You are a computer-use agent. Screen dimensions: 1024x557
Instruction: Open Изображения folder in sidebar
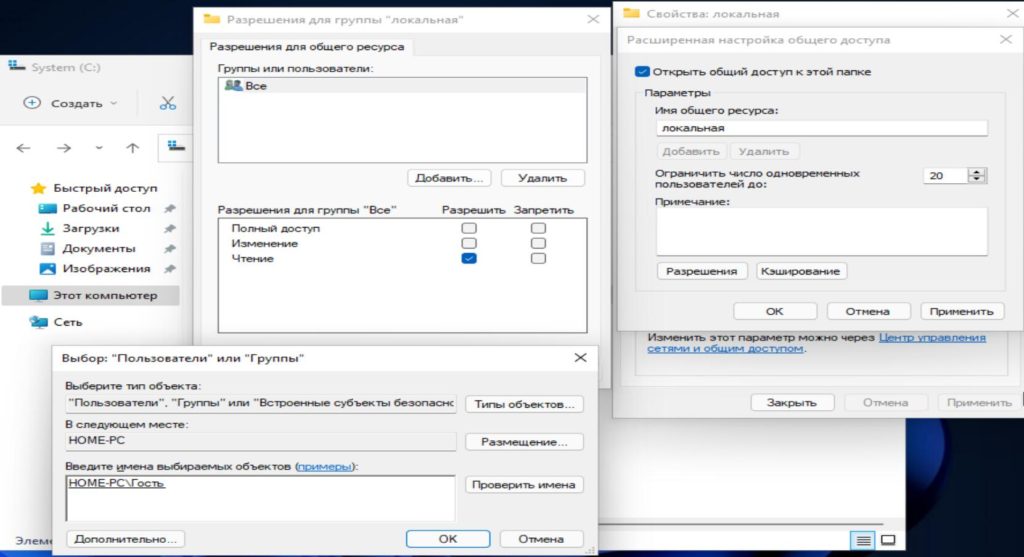coord(106,268)
